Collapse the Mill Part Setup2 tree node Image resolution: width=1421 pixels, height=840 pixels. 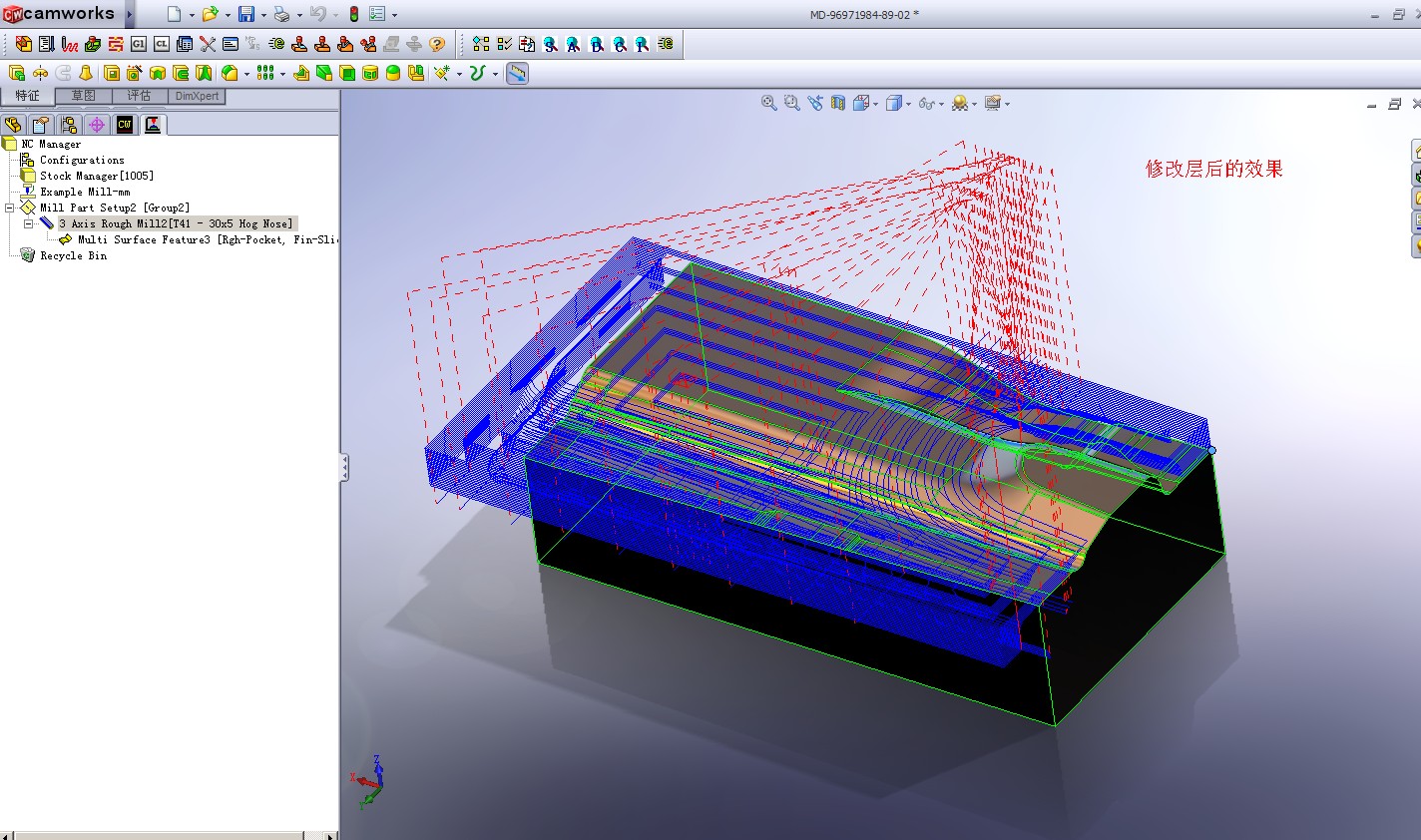(10, 208)
